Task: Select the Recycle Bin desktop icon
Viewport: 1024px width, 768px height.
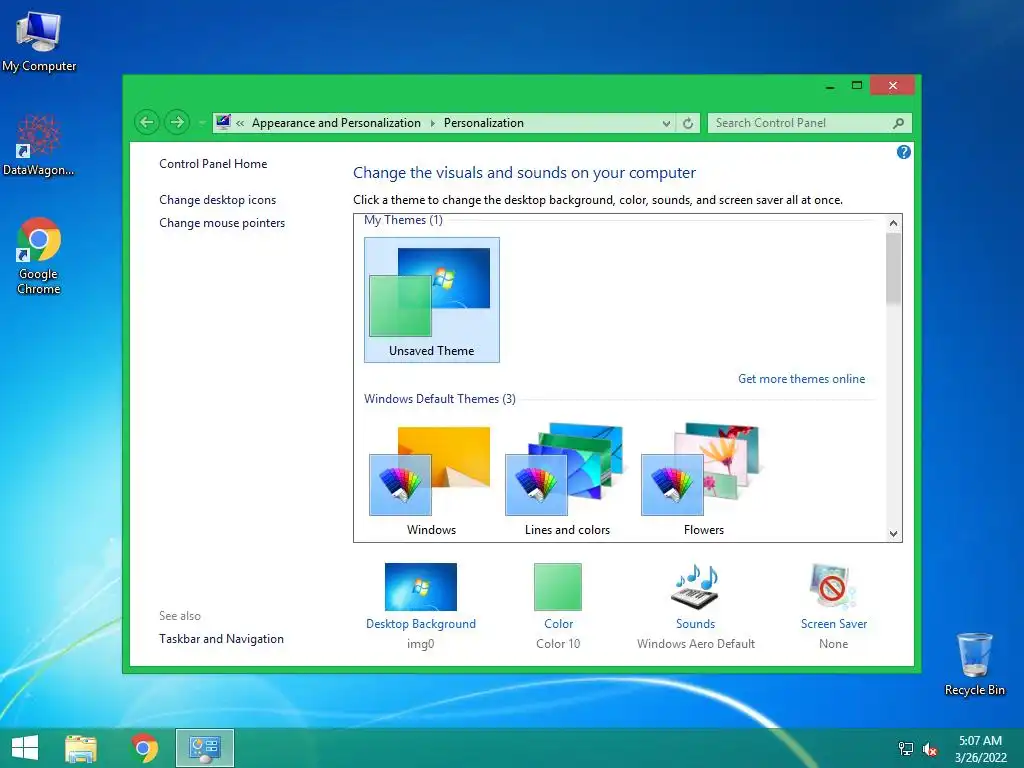Action: click(974, 664)
